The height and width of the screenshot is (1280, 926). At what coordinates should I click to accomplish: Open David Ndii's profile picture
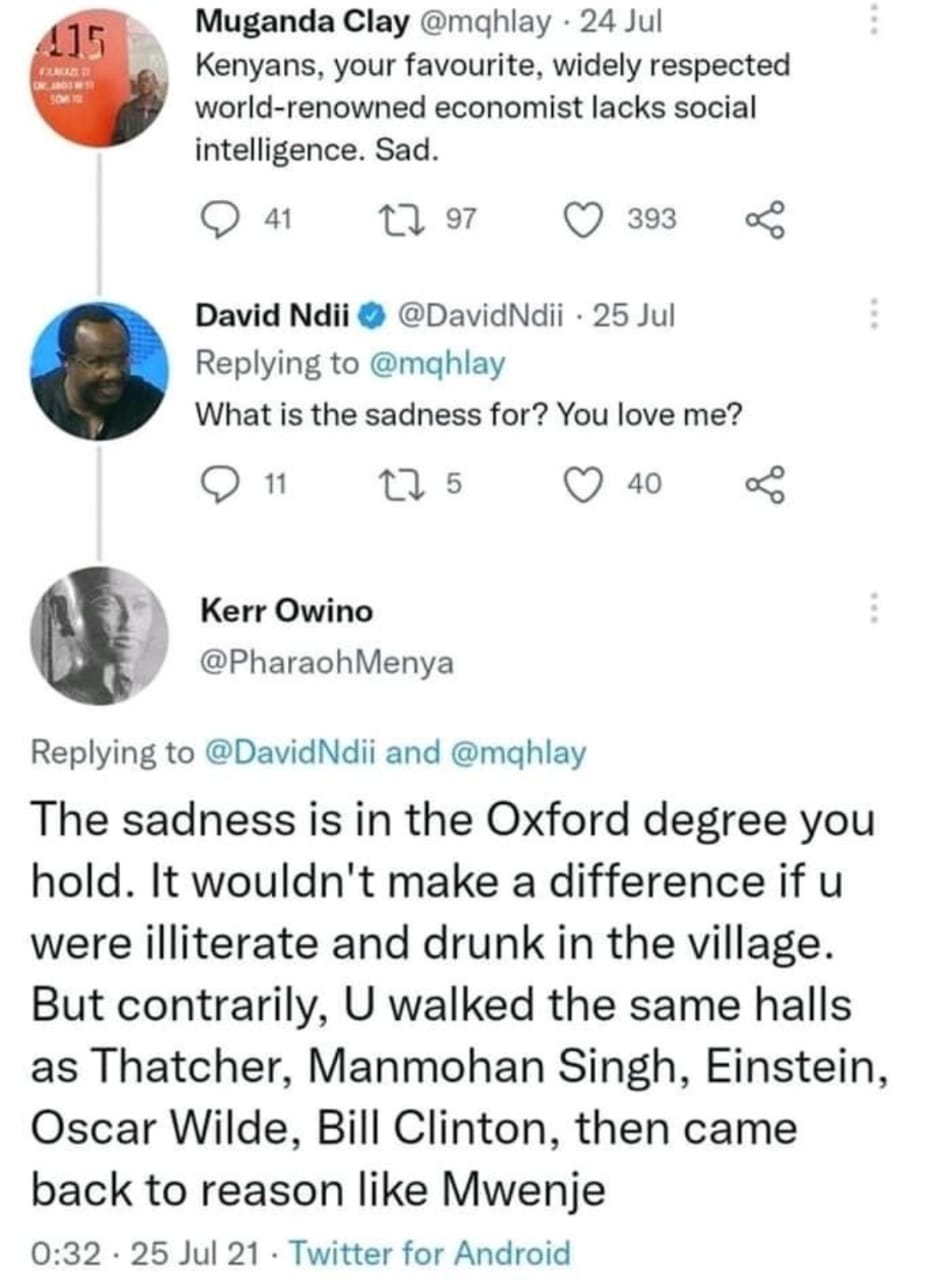click(98, 371)
